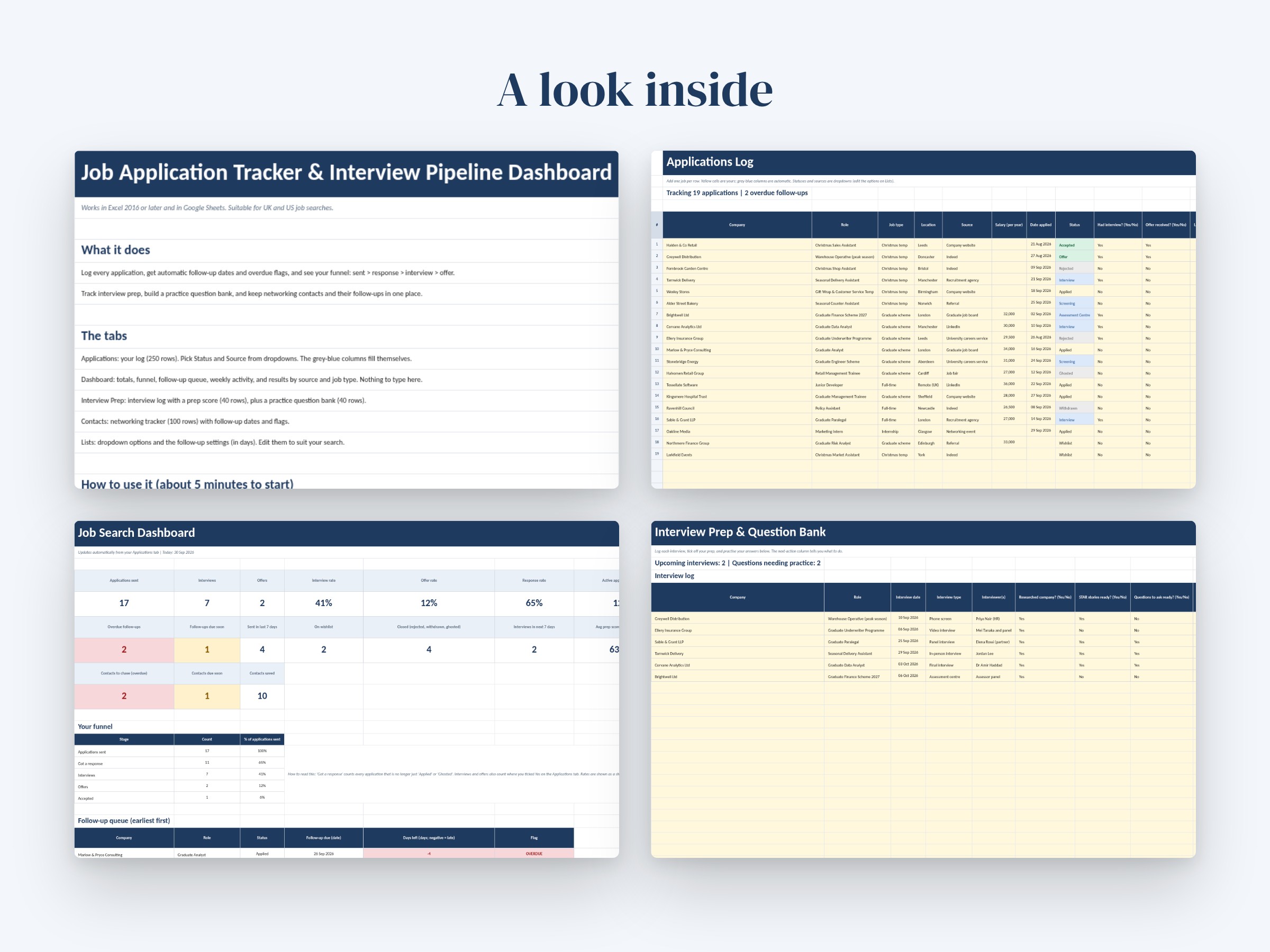Viewport: 1270px width, 952px height.
Task: Select the "Remote (UK)" location cell
Action: [928, 385]
